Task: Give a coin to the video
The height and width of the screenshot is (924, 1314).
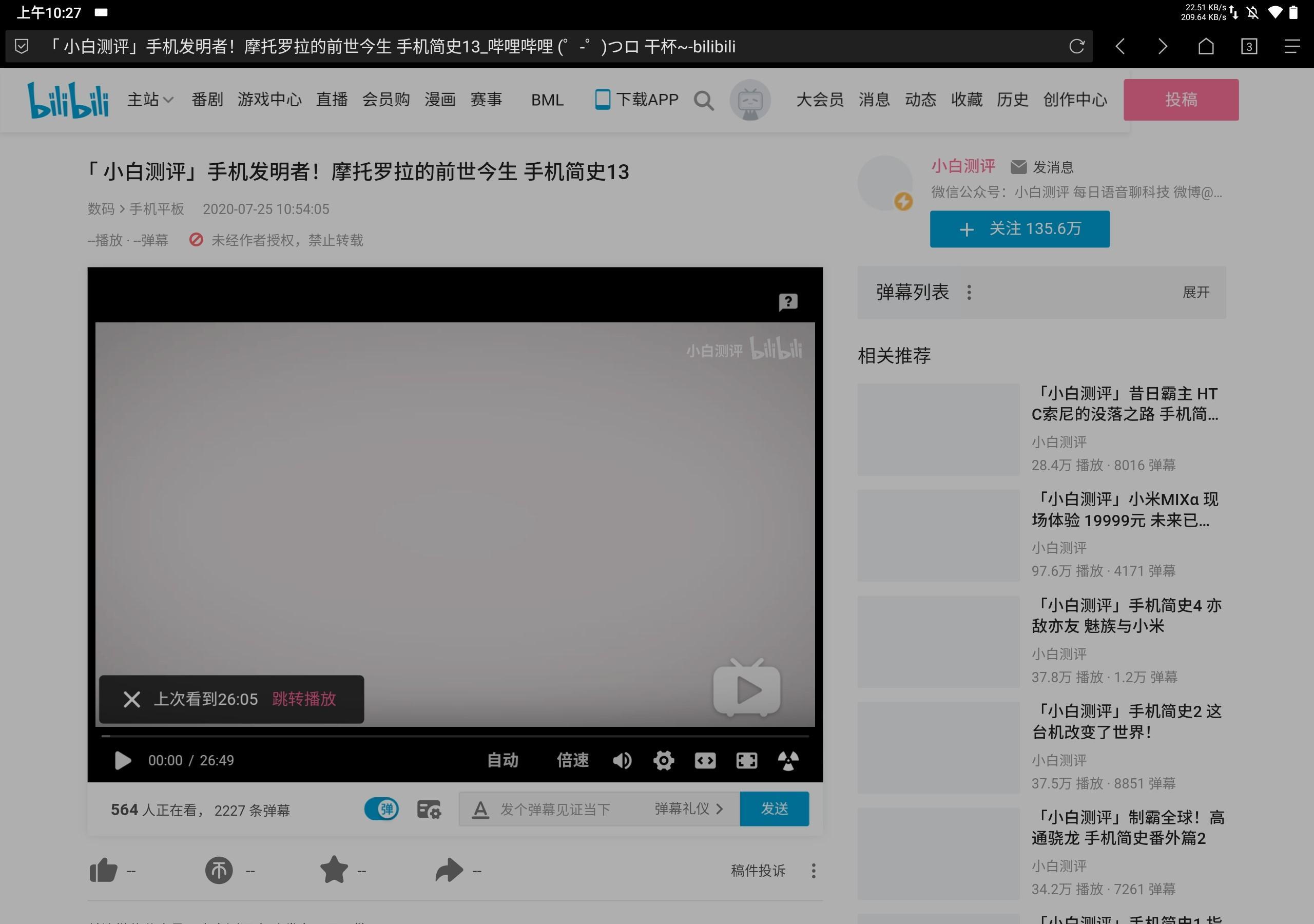Action: [219, 871]
